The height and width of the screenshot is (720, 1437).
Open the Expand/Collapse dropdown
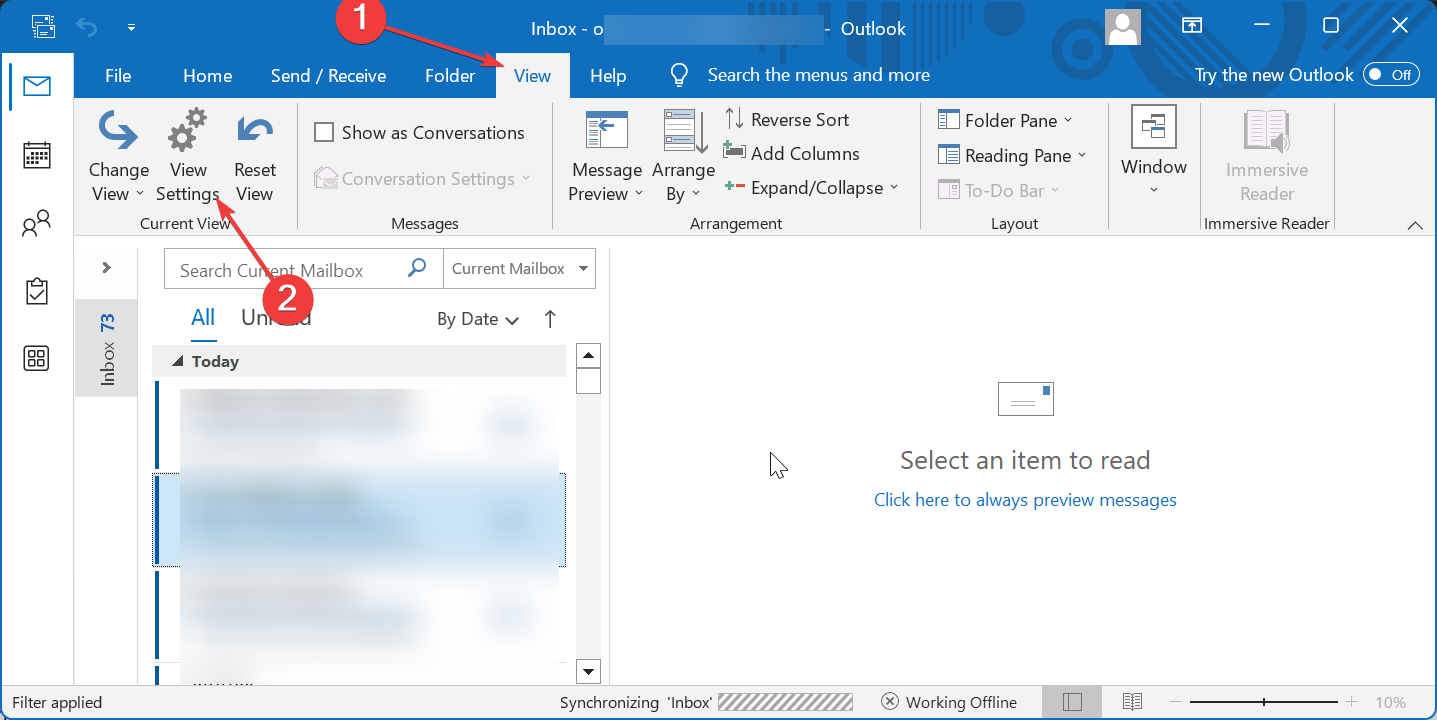[x=811, y=187]
